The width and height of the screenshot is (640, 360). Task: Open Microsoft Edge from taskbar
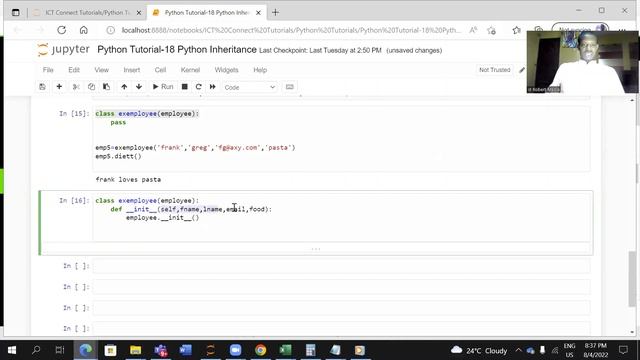pyautogui.click(x=85, y=350)
